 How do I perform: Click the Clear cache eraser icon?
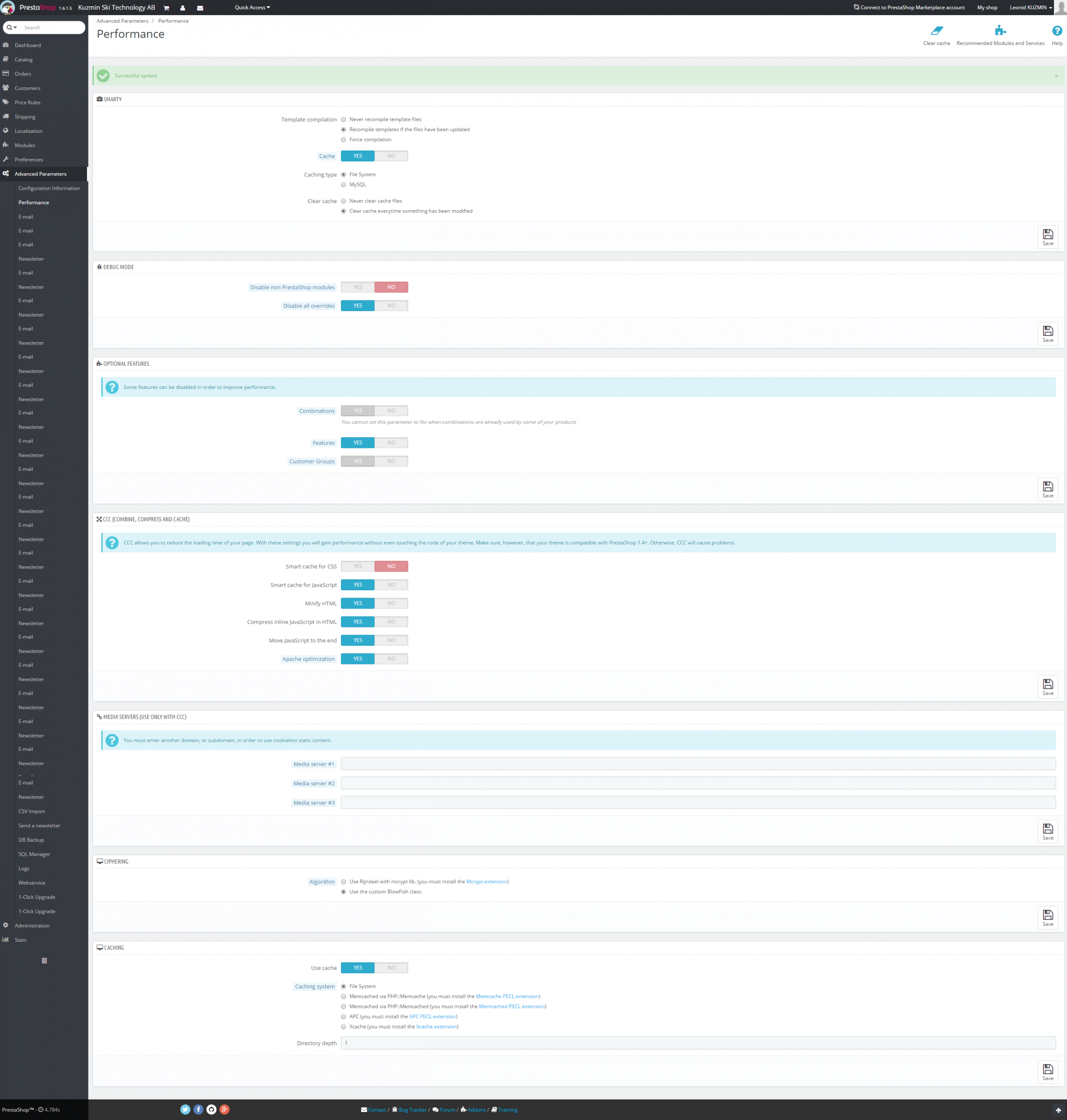[x=936, y=31]
